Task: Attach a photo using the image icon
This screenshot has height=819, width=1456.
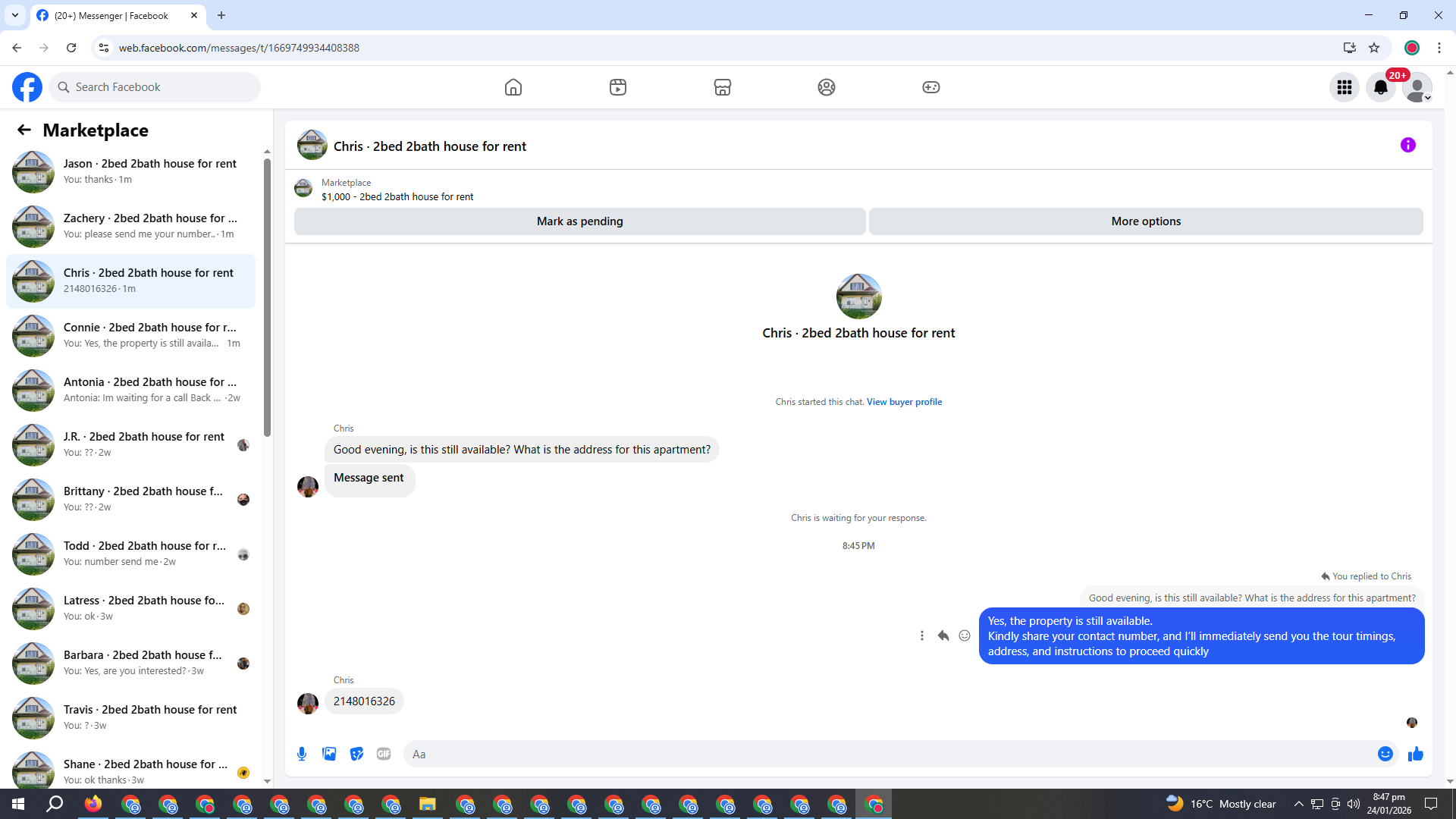Action: [x=329, y=754]
